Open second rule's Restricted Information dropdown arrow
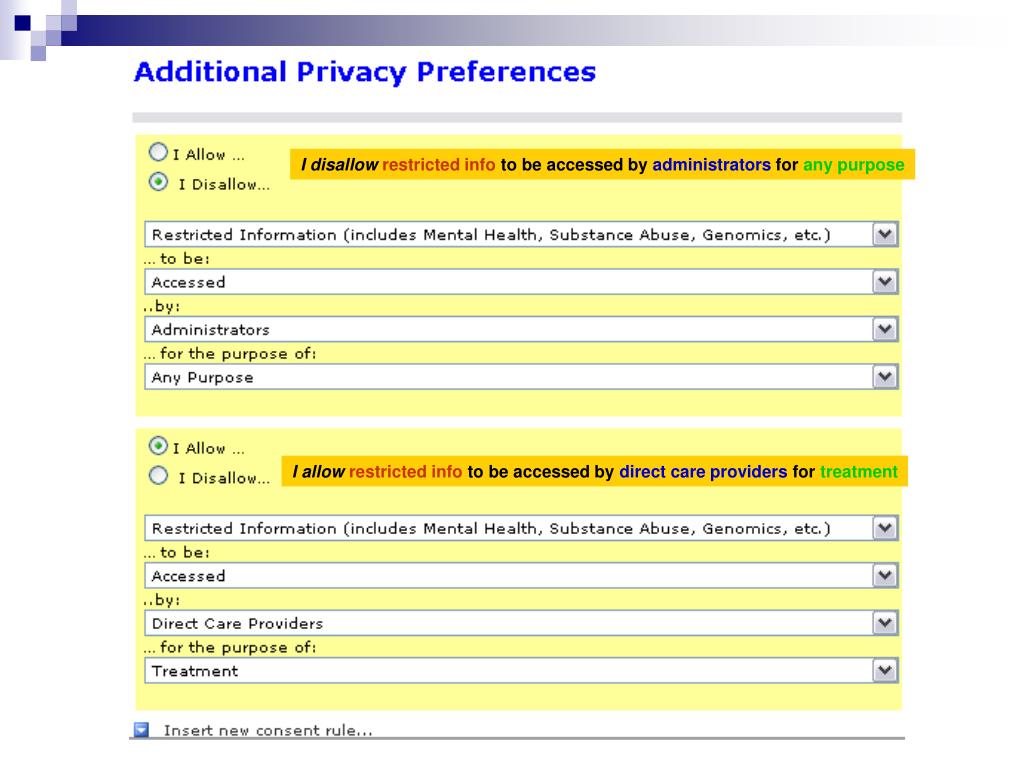Screen dimensions: 1024x768 pyautogui.click(x=885, y=528)
